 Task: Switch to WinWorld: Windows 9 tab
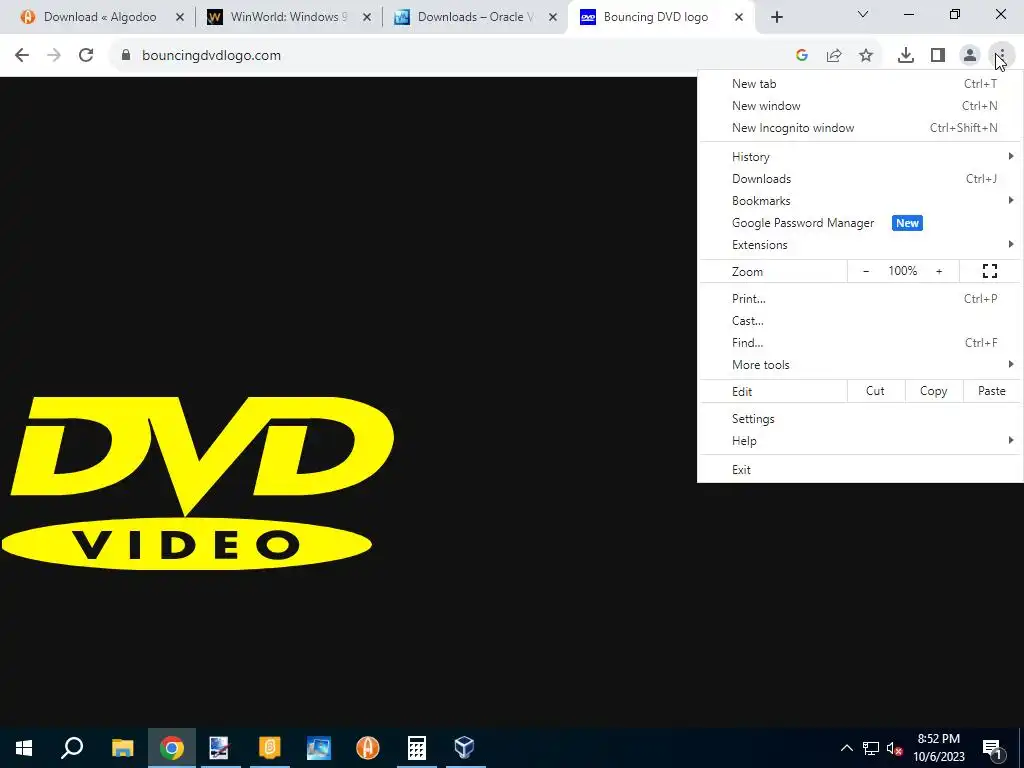pyautogui.click(x=289, y=17)
